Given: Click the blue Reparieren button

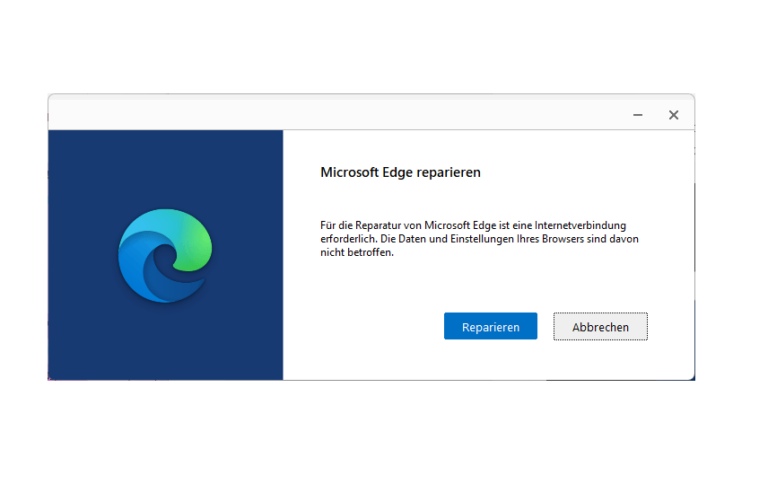Looking at the screenshot, I should [x=490, y=326].
